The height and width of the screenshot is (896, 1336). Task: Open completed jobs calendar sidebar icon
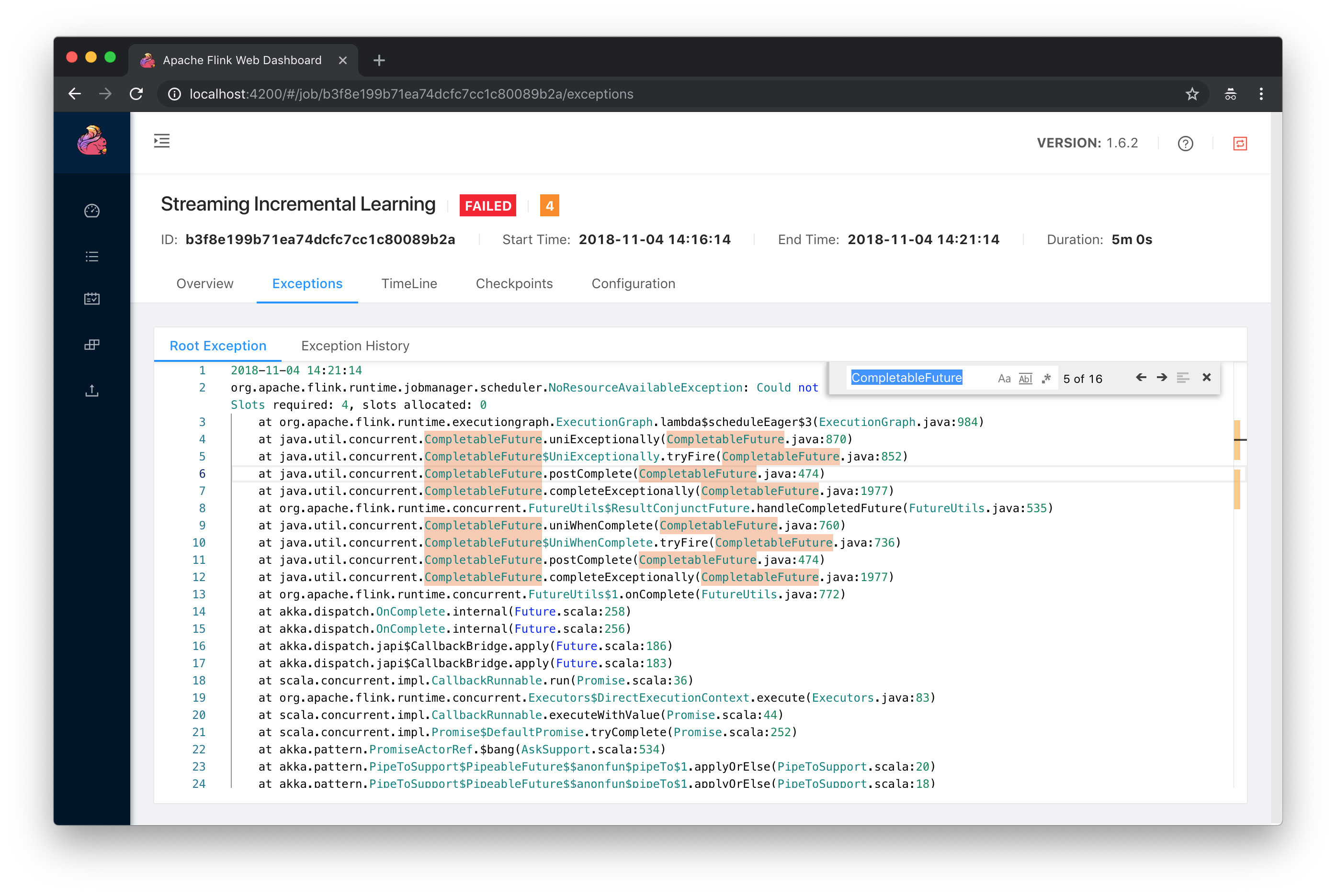click(92, 299)
